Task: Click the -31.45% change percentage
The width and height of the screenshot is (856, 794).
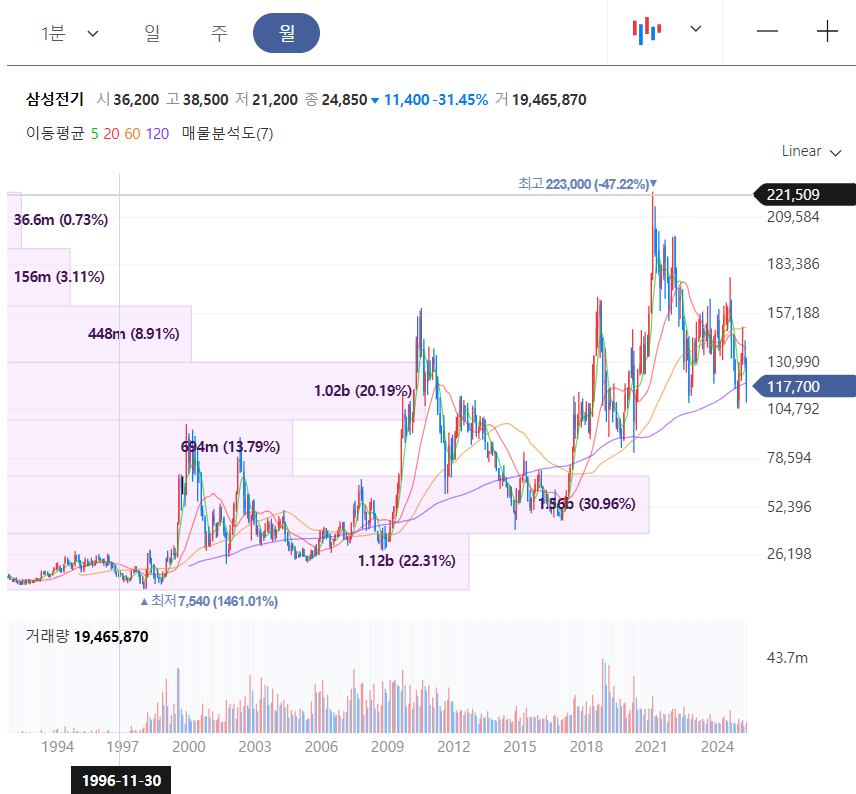Action: [x=460, y=100]
